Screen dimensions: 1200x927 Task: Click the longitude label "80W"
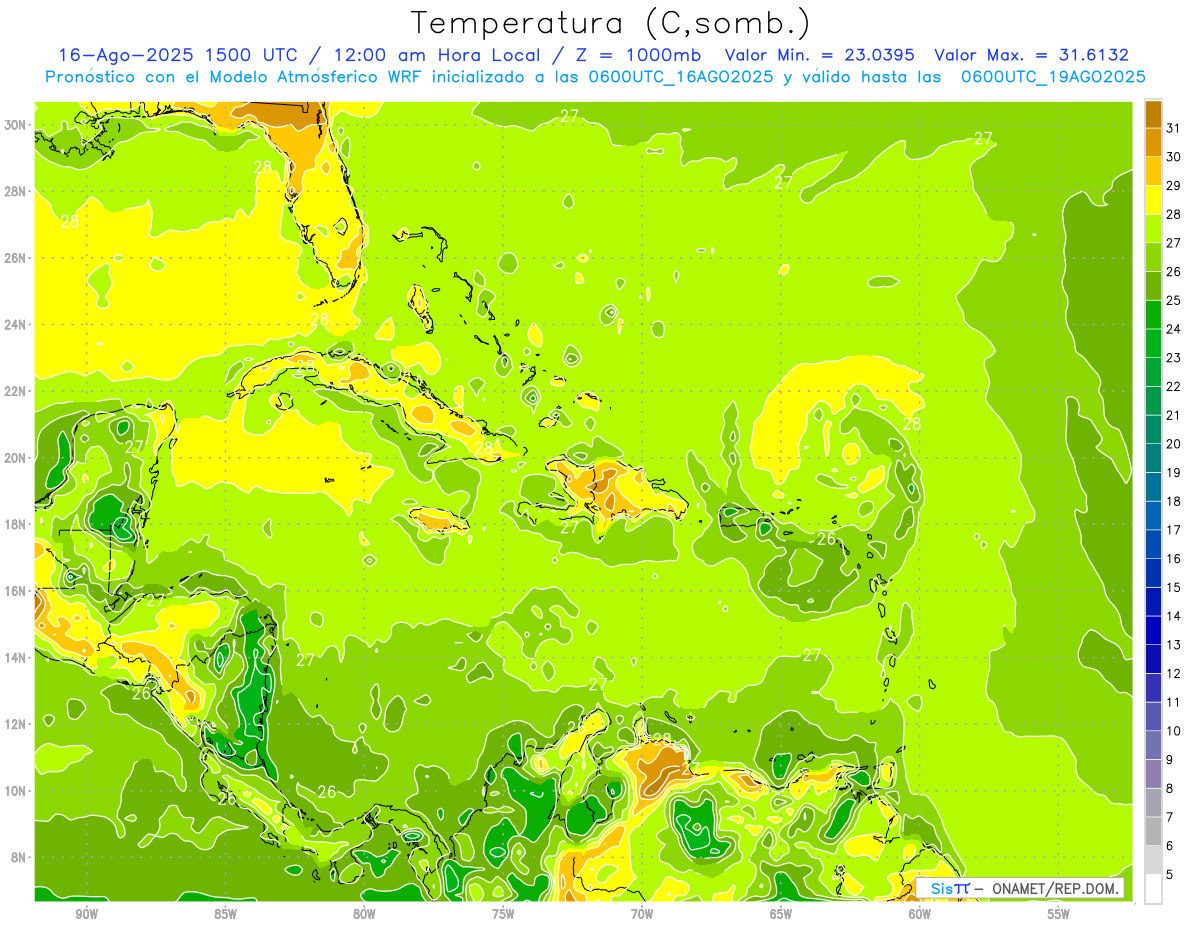364,914
